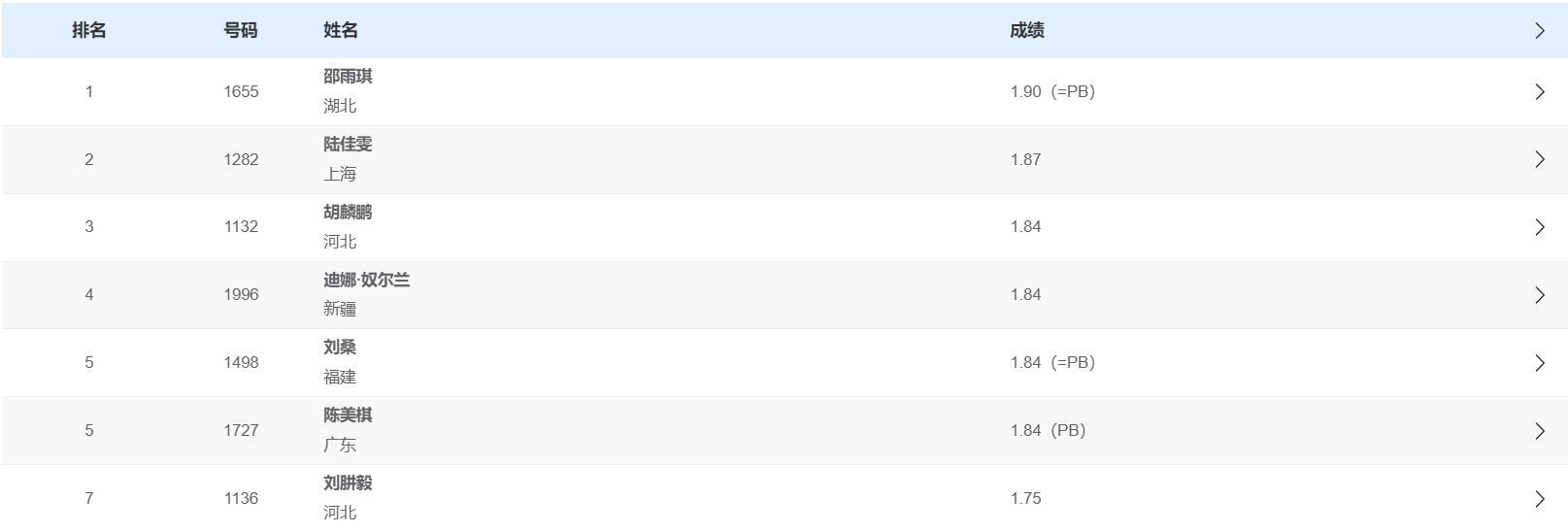
Task: Click the 成绩 column header
Action: pyautogui.click(x=1027, y=30)
